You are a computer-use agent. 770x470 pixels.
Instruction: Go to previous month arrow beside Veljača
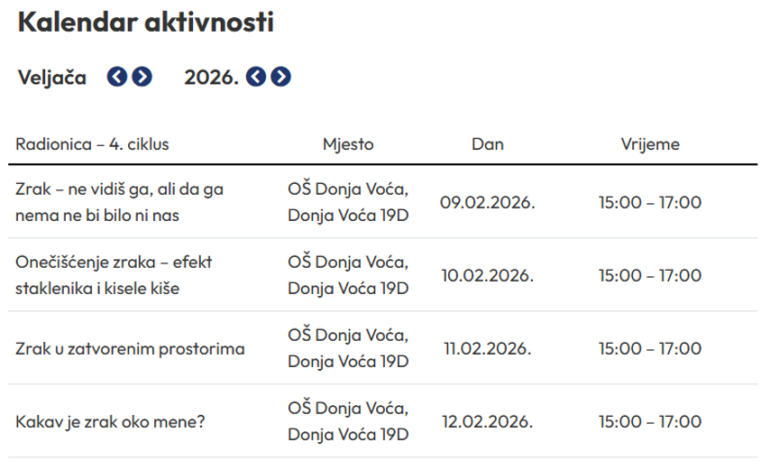[118, 77]
